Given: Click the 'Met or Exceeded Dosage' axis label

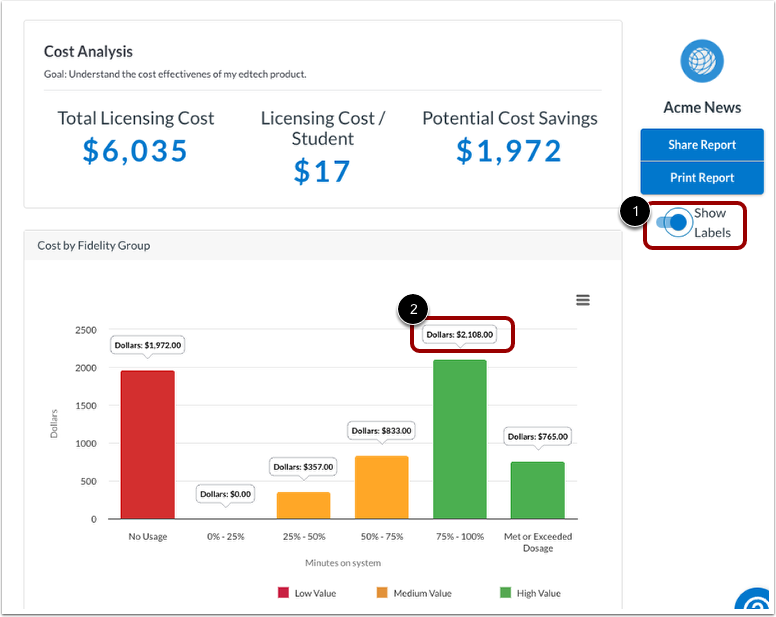Looking at the screenshot, I should [x=538, y=542].
